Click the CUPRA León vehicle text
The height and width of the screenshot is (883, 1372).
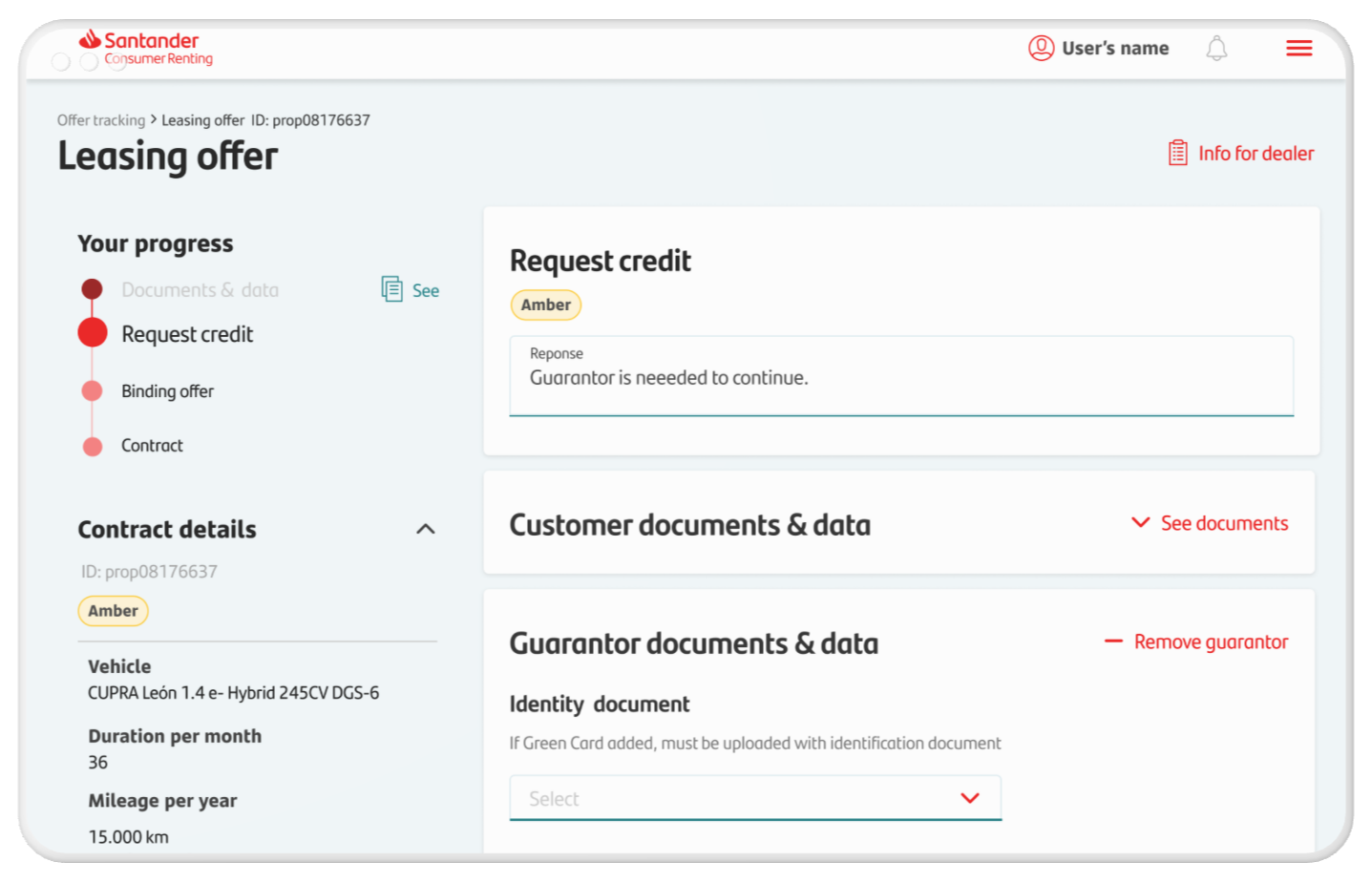pos(233,693)
